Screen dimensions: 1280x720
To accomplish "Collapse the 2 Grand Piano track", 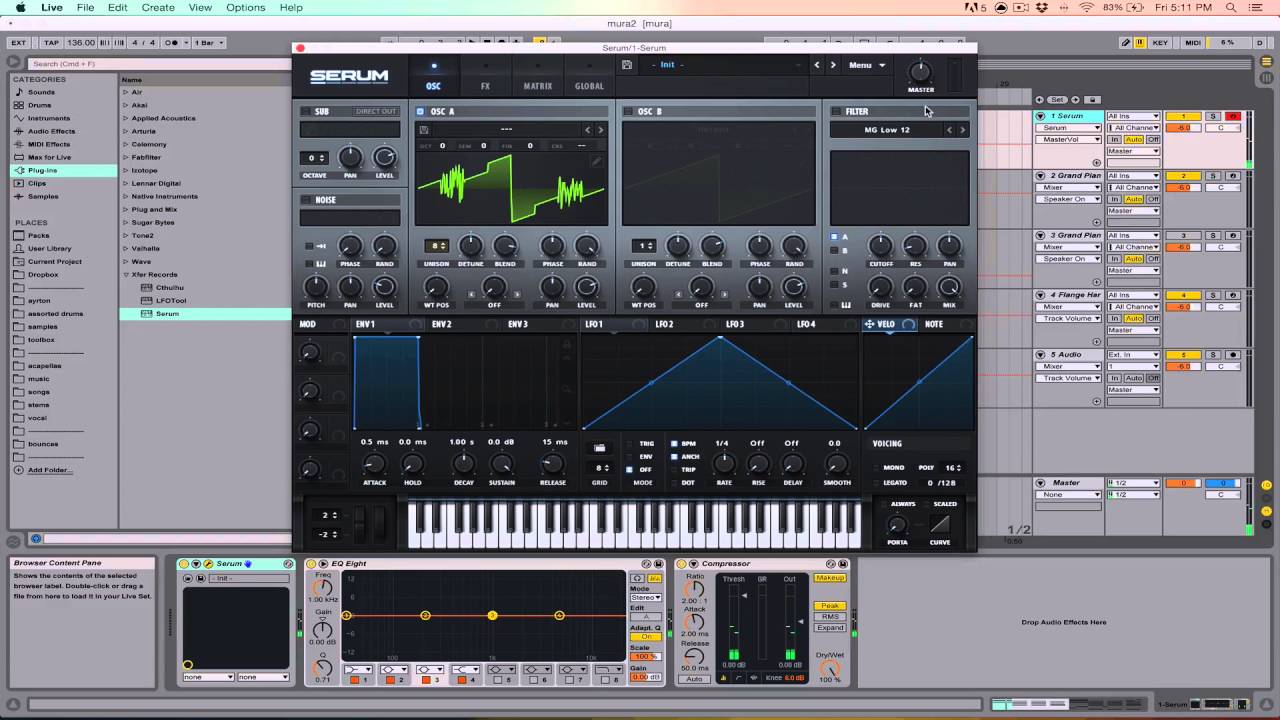I will (1041, 176).
